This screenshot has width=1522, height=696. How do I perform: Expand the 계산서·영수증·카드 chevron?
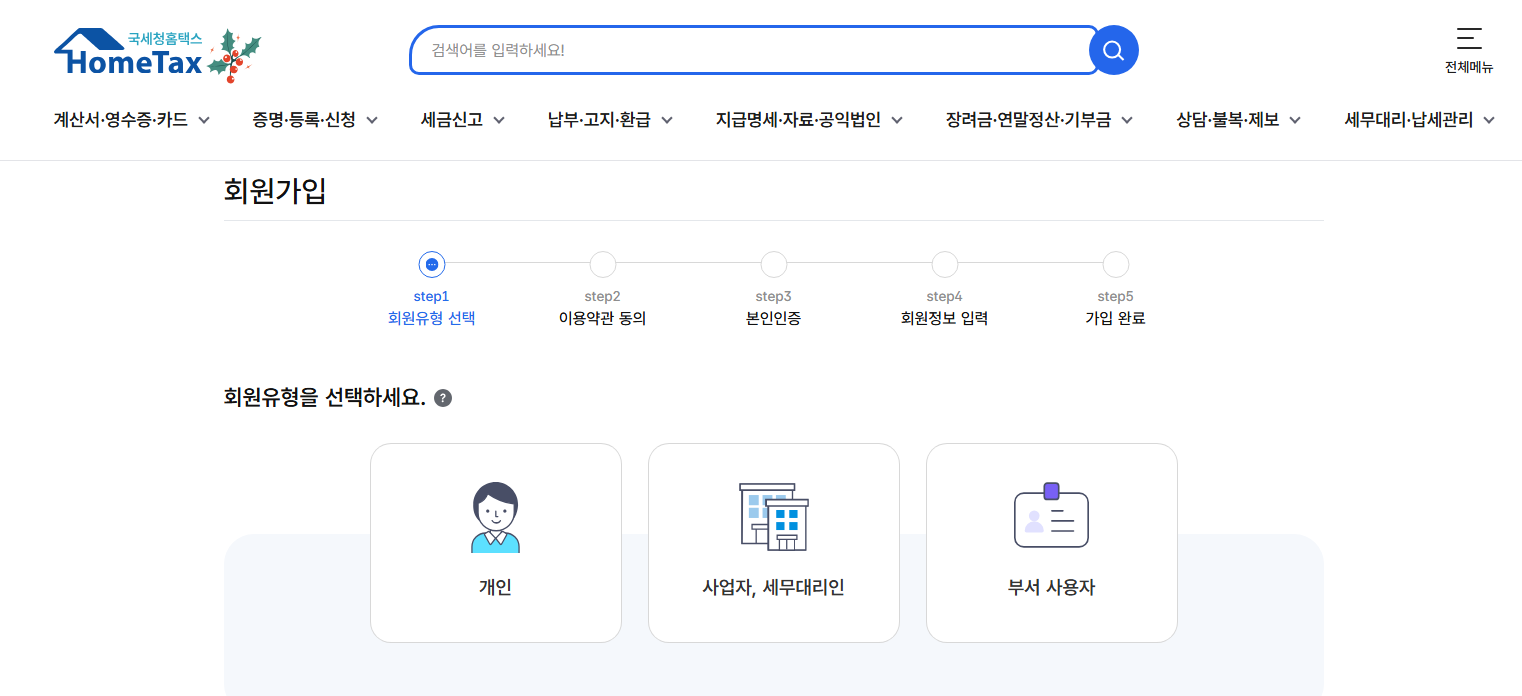pos(204,120)
